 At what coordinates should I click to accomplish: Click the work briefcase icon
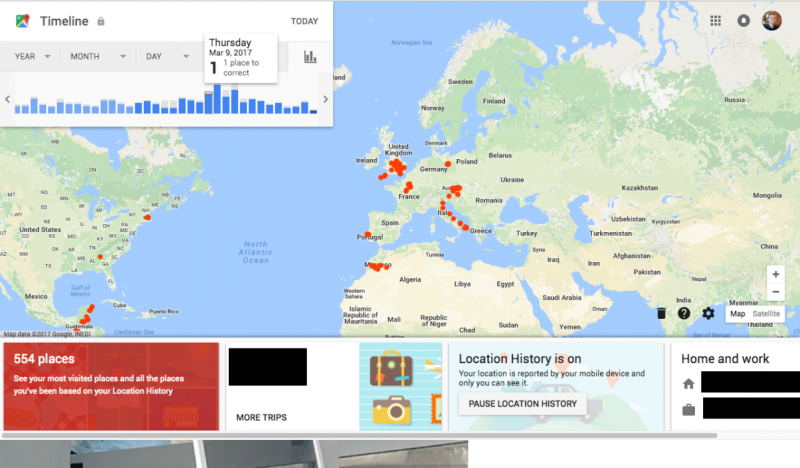(x=688, y=409)
